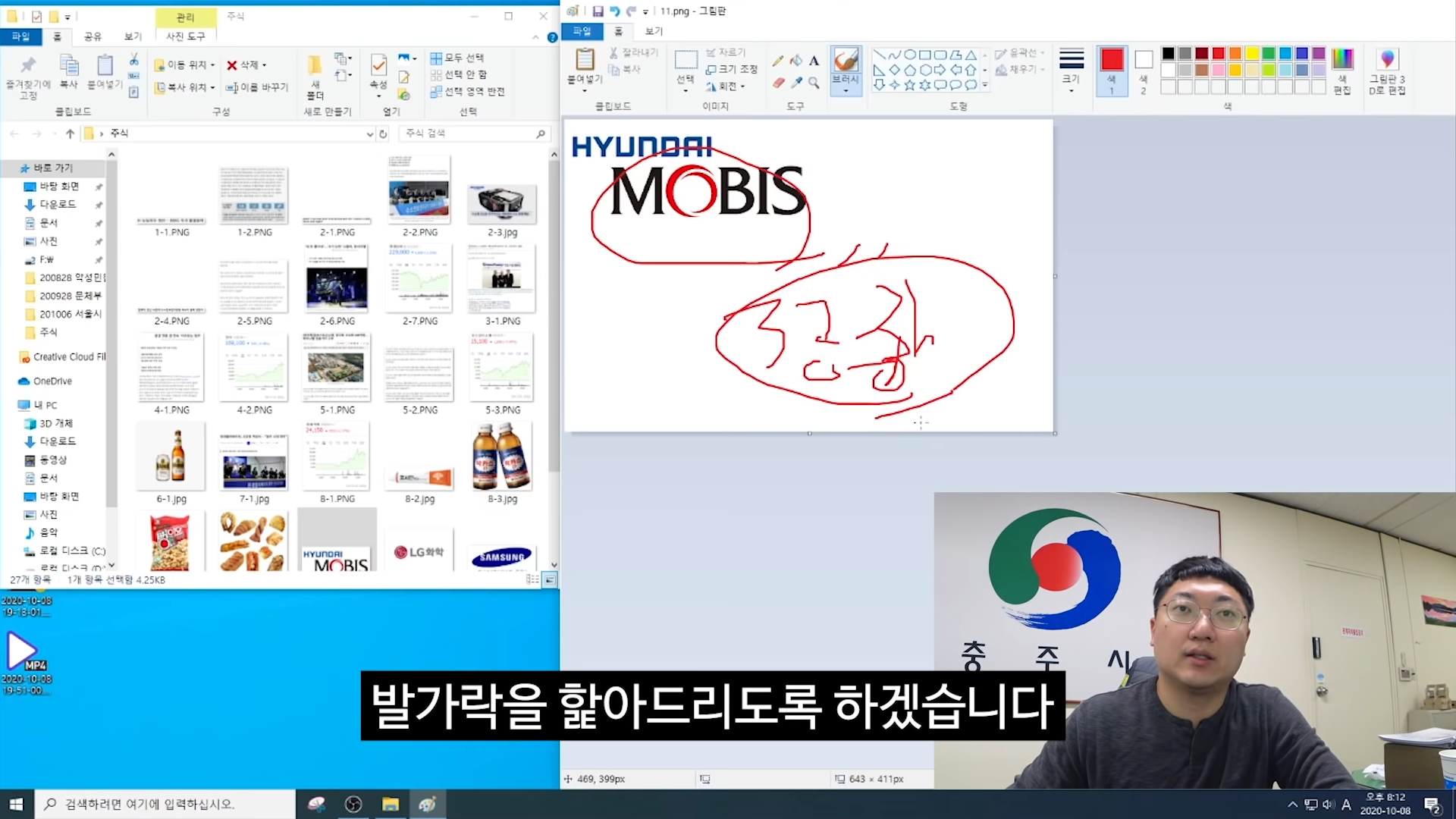The image size is (1456, 819).
Task: Select the Fill with color bucket tool
Action: (795, 61)
